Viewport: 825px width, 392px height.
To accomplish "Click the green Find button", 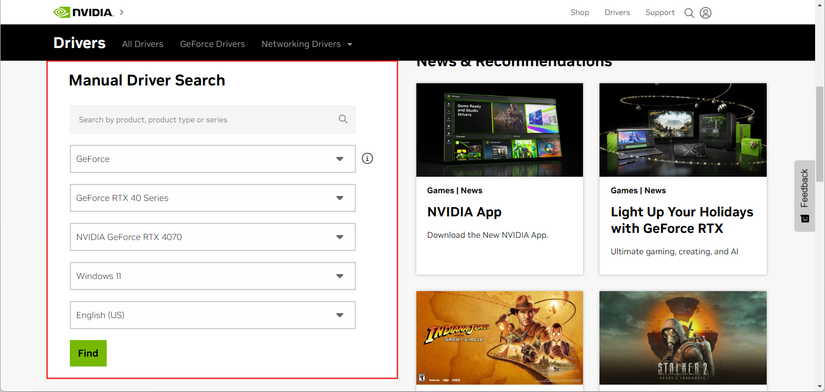I will pos(88,353).
